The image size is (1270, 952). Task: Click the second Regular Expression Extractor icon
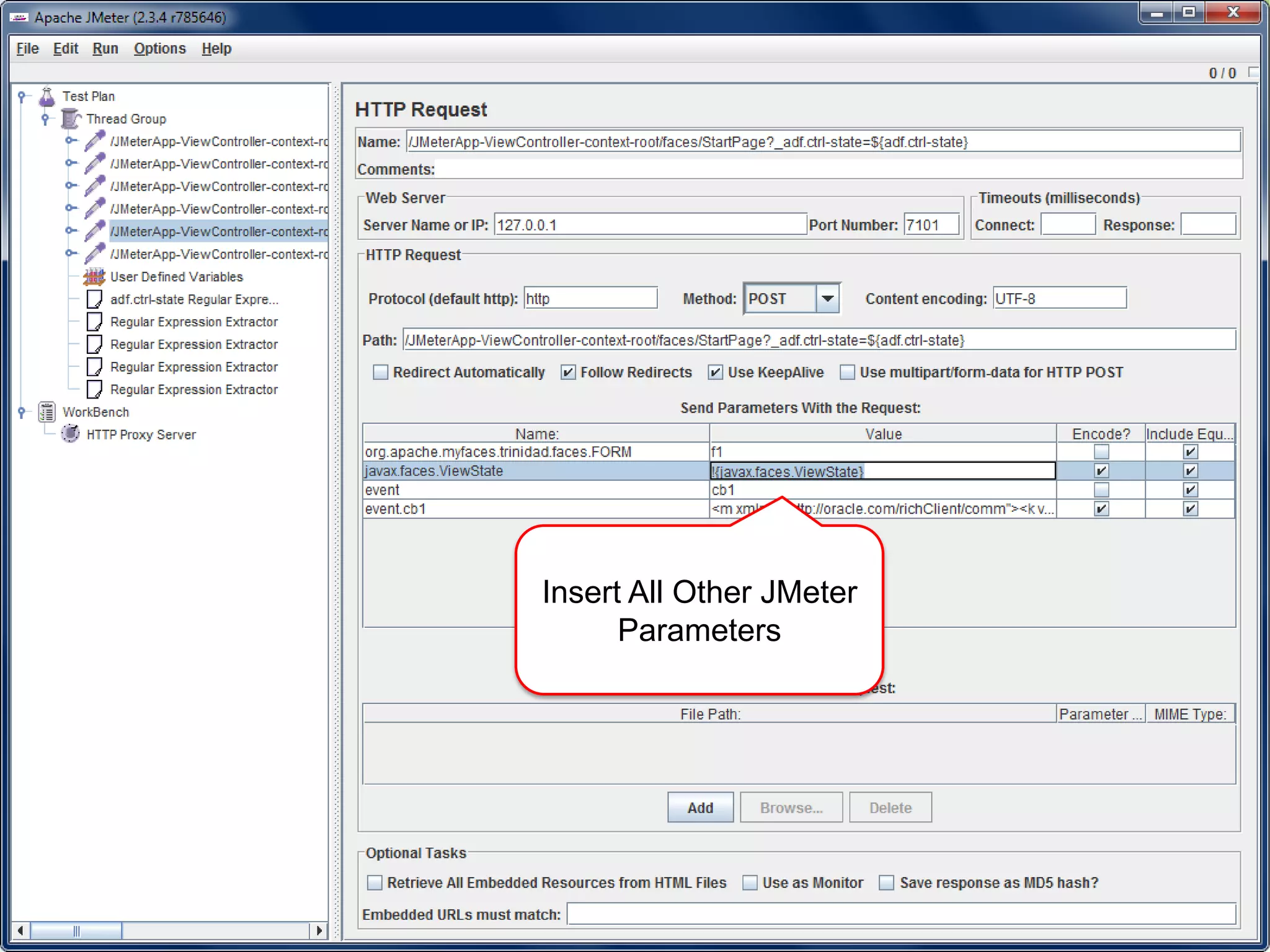tap(94, 344)
